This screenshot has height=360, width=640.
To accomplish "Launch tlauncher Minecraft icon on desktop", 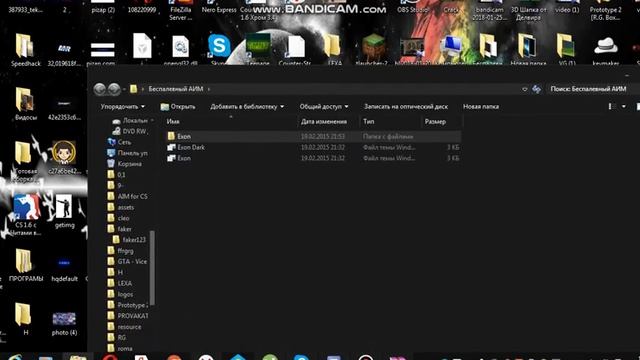I will tap(372, 50).
